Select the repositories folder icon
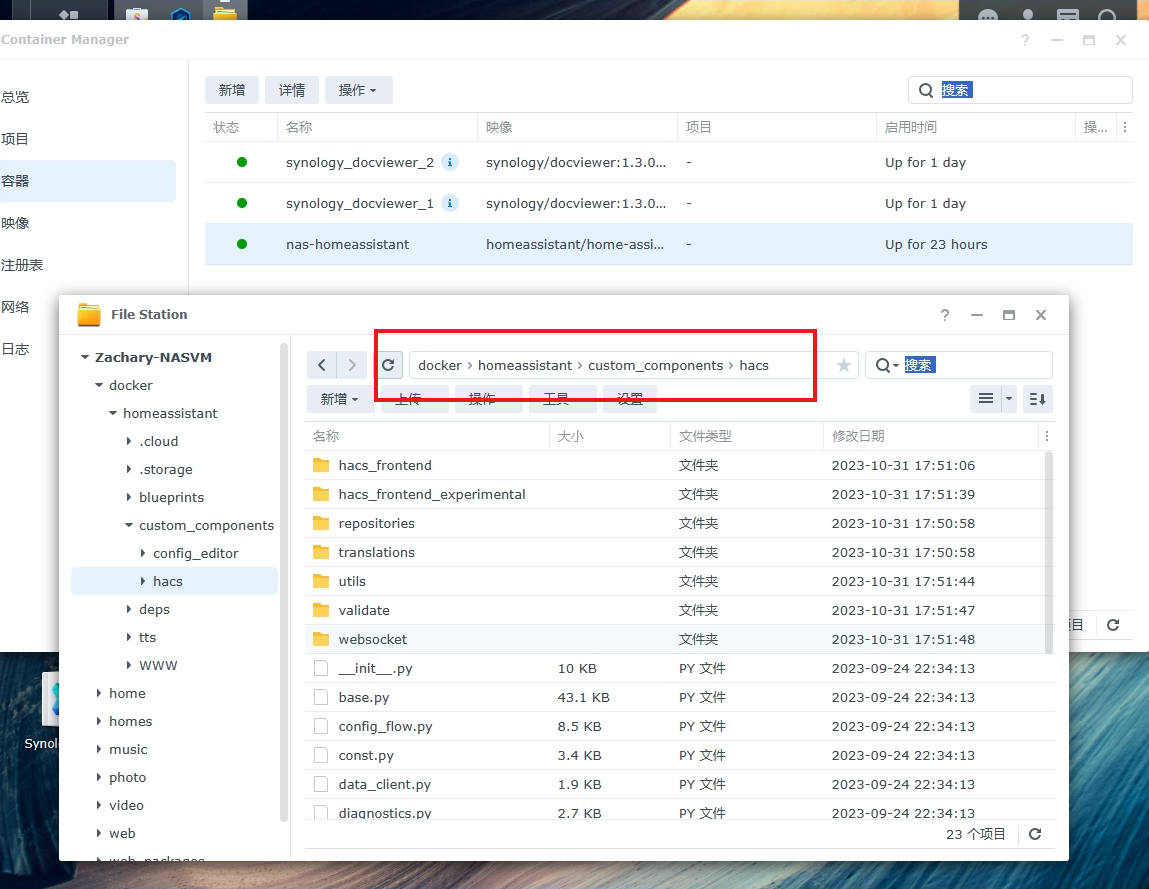The image size is (1149, 889). pyautogui.click(x=321, y=523)
